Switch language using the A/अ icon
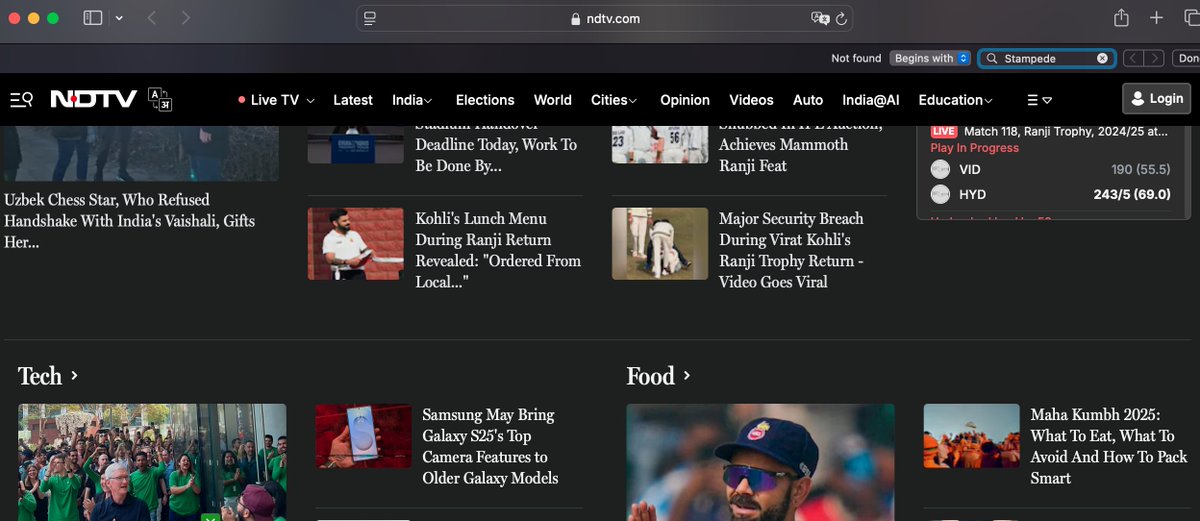The width and height of the screenshot is (1200, 521). (x=160, y=98)
